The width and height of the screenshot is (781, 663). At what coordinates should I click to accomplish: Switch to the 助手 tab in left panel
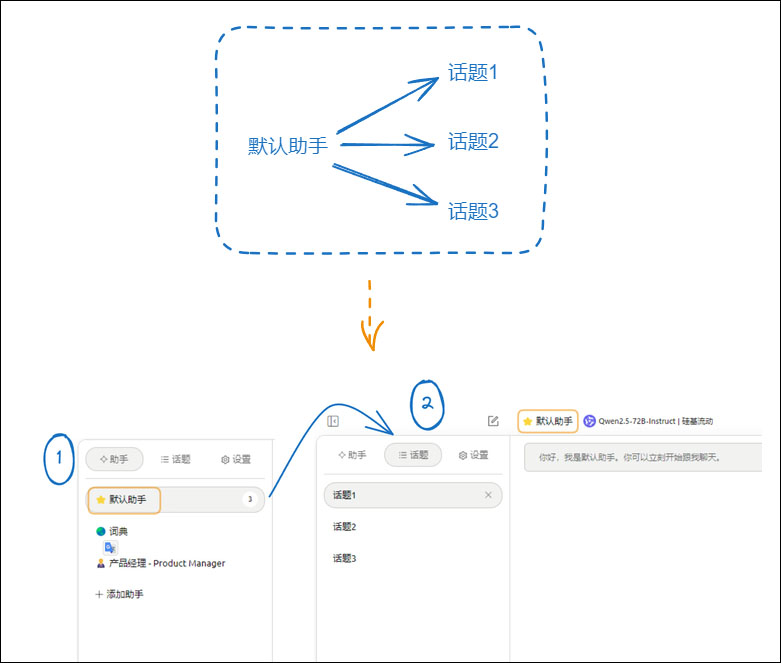pyautogui.click(x=114, y=459)
